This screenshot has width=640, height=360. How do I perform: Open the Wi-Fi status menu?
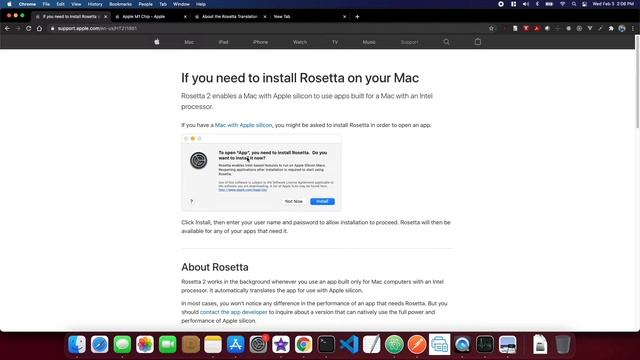pyautogui.click(x=562, y=4)
